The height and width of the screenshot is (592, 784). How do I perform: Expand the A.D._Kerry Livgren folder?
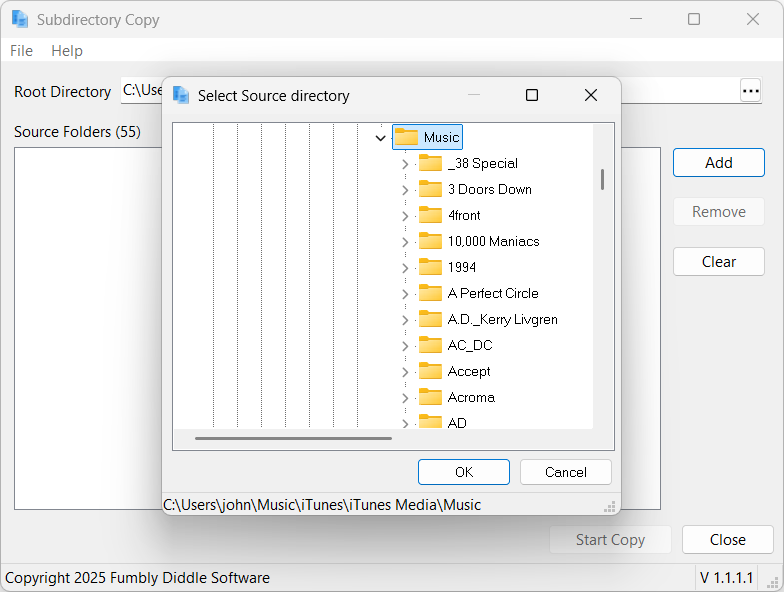(405, 320)
